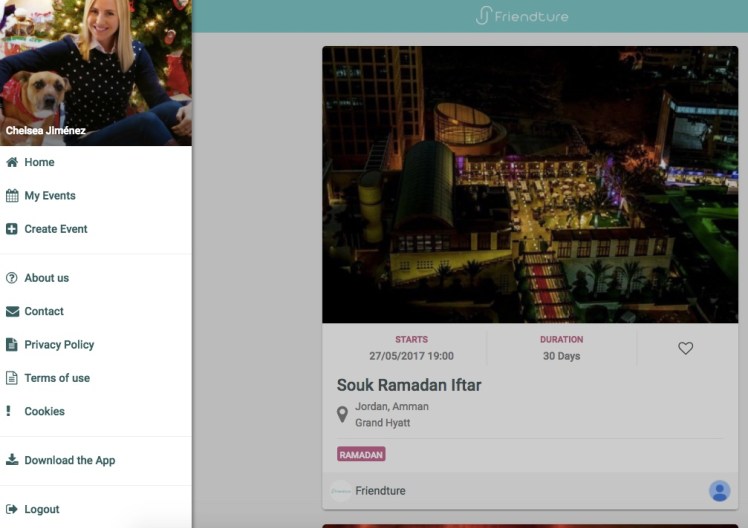The image size is (748, 528).
Task: Click the Download the App icon
Action: (12, 460)
